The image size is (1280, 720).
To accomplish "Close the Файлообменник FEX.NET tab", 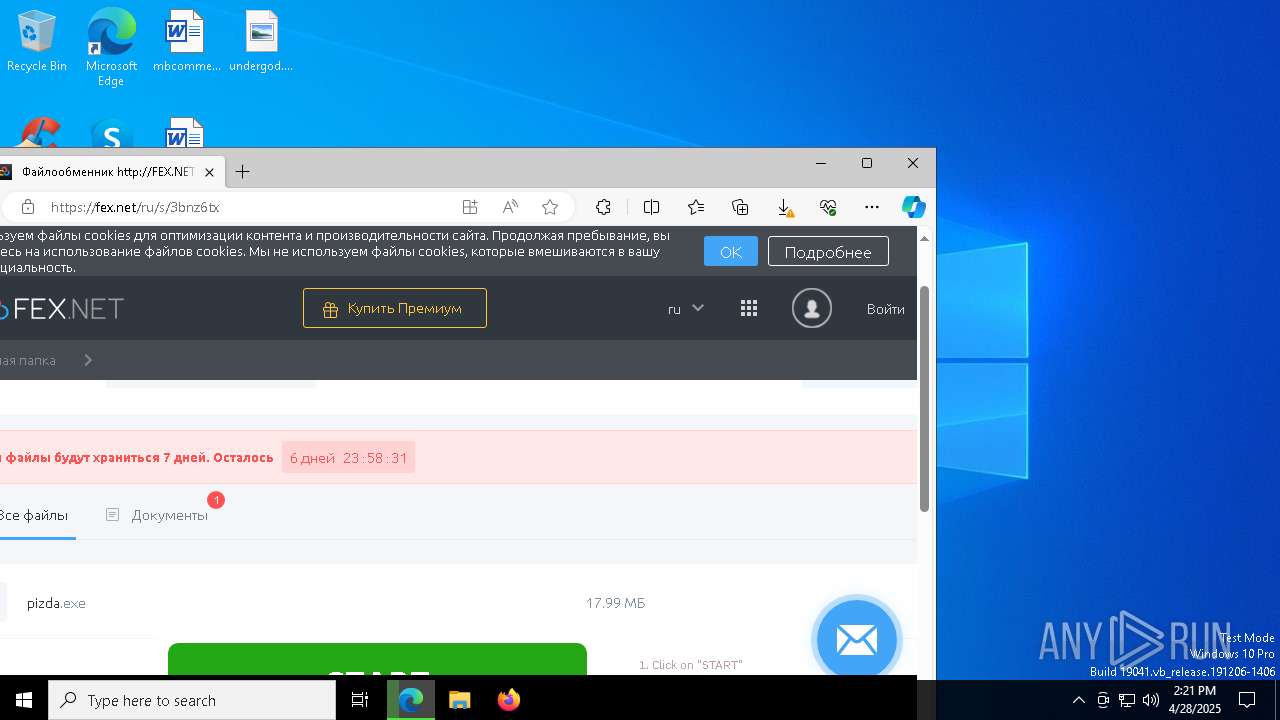I will tap(209, 172).
